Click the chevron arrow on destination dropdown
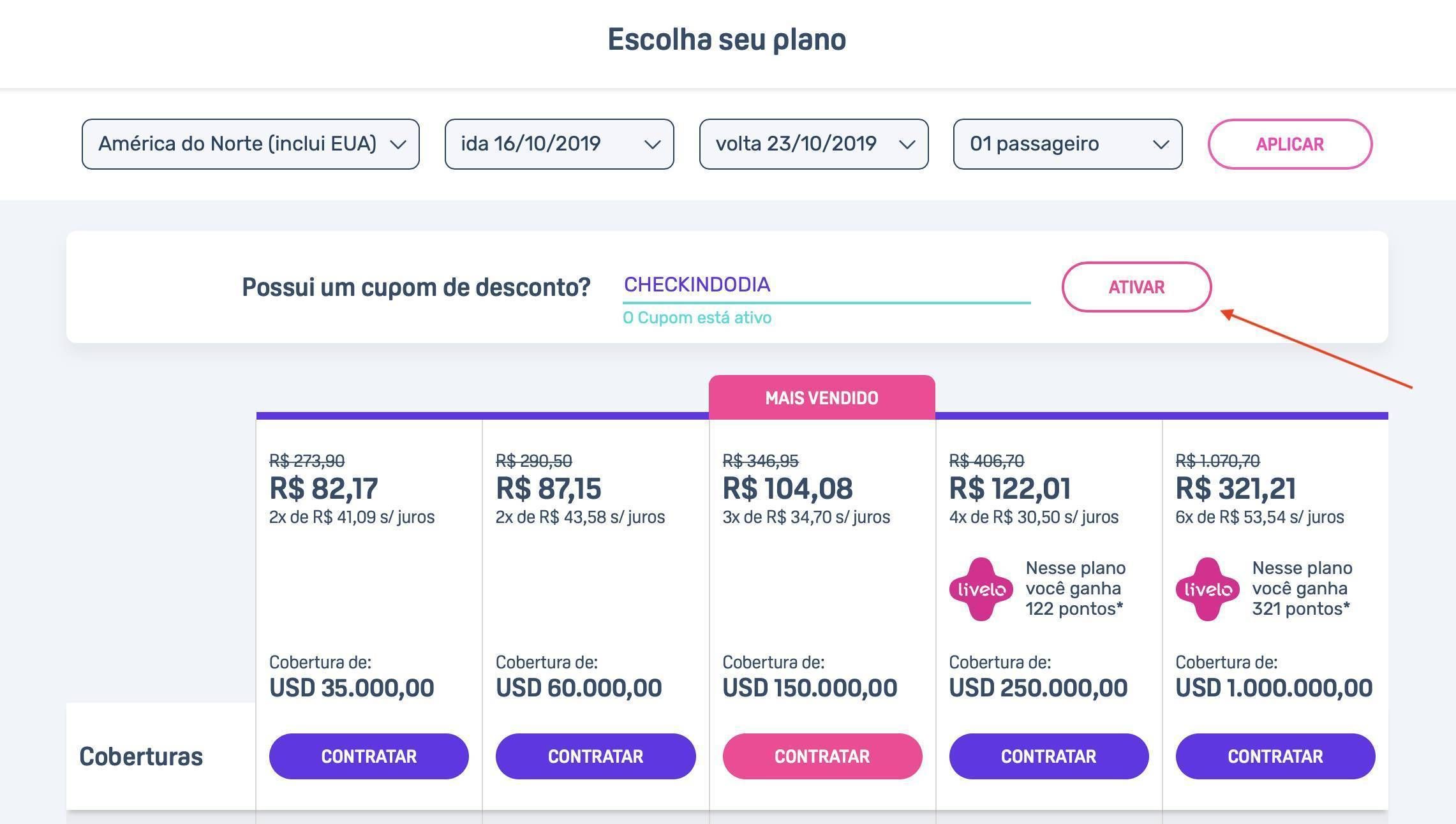 [x=398, y=145]
